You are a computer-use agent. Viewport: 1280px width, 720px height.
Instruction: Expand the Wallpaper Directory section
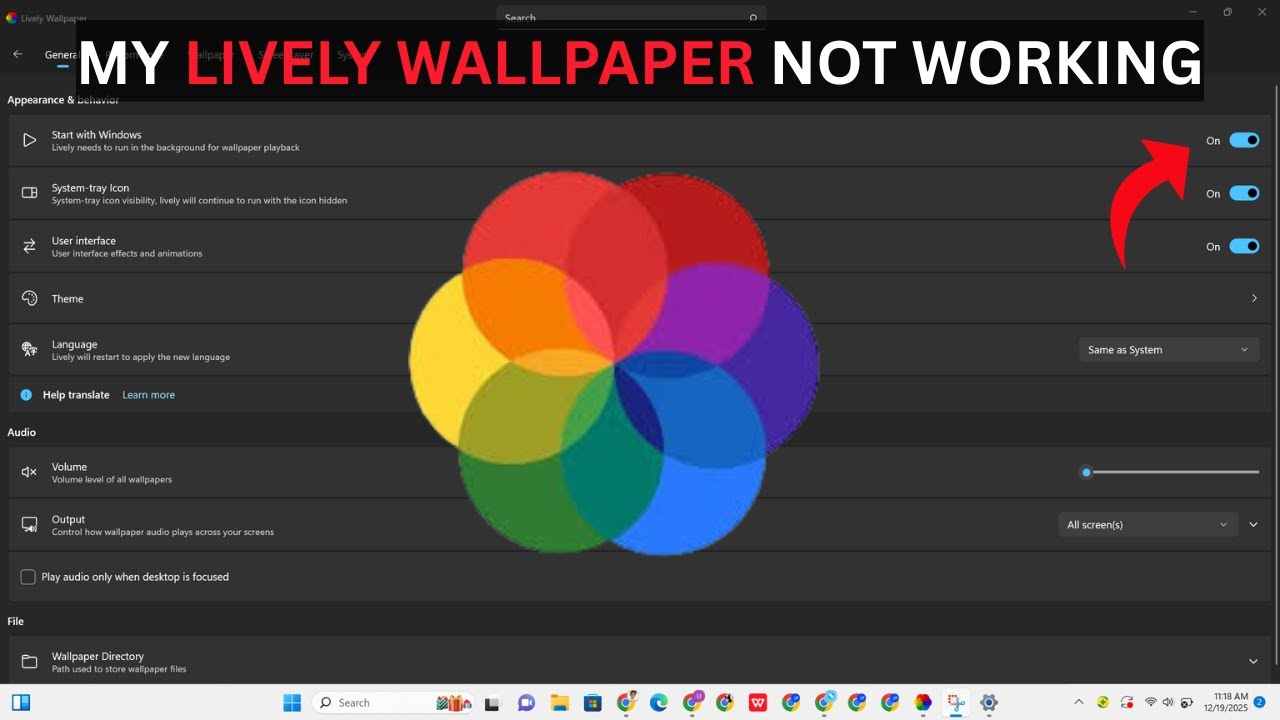[x=1253, y=662]
